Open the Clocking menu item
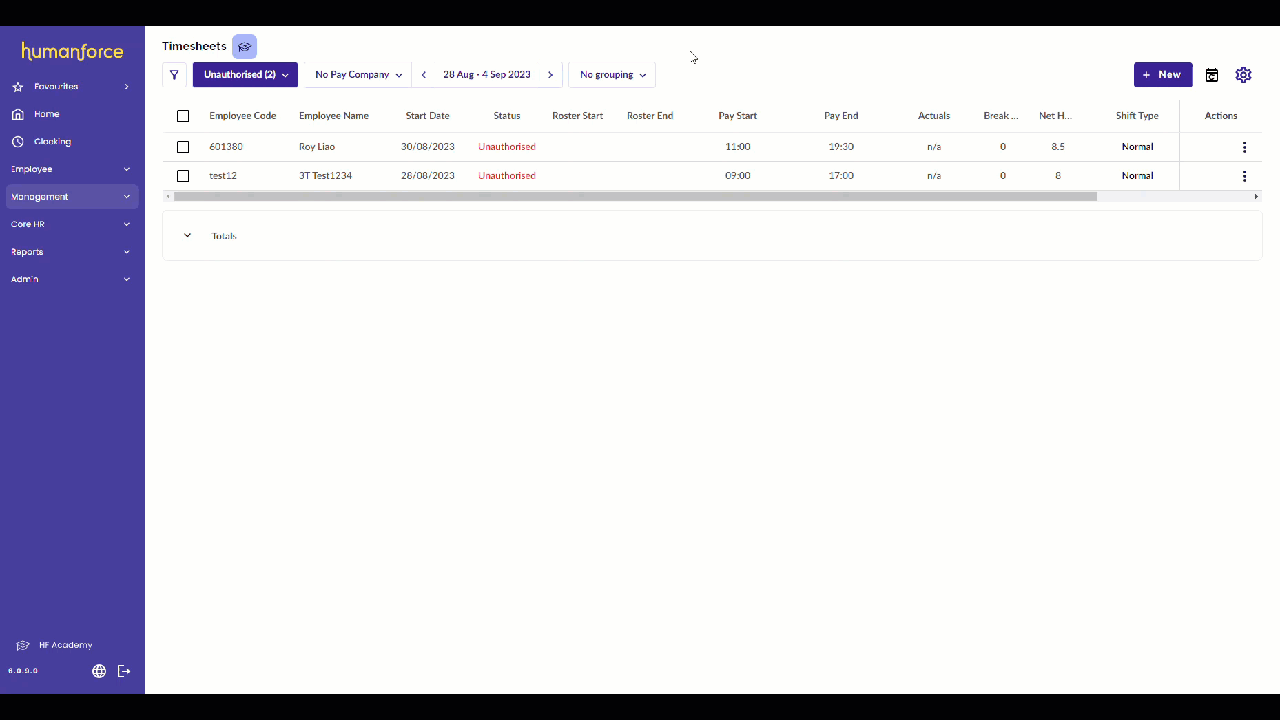 52,142
